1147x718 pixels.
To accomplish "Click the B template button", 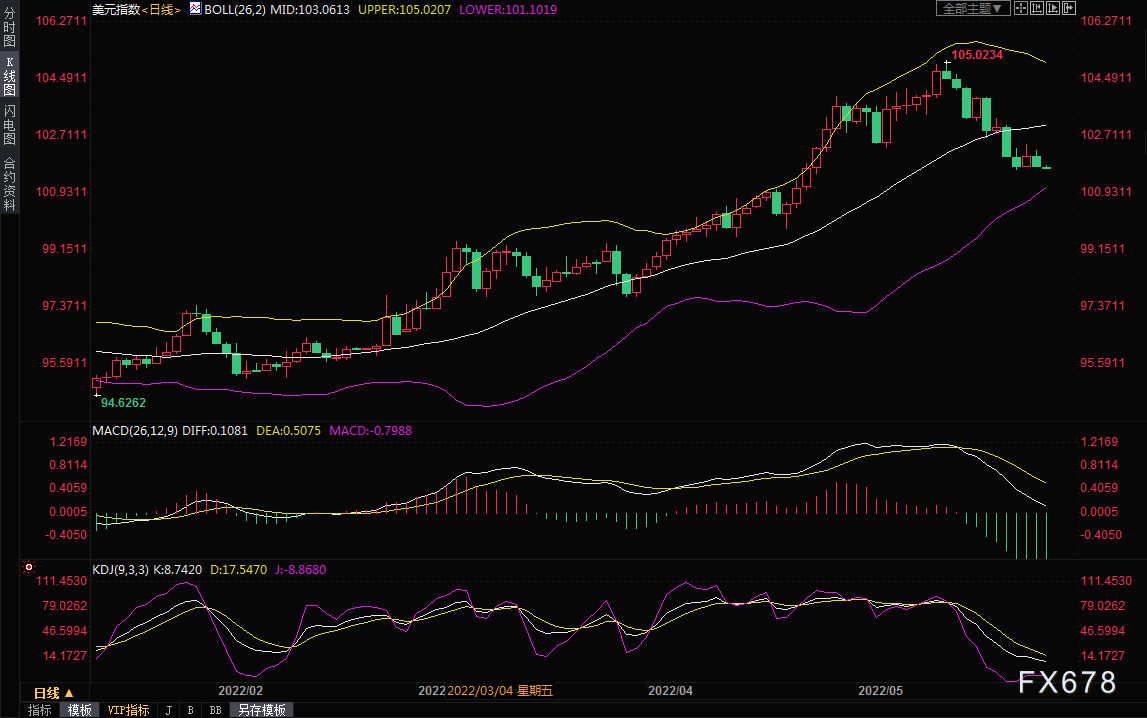I will click(x=191, y=710).
